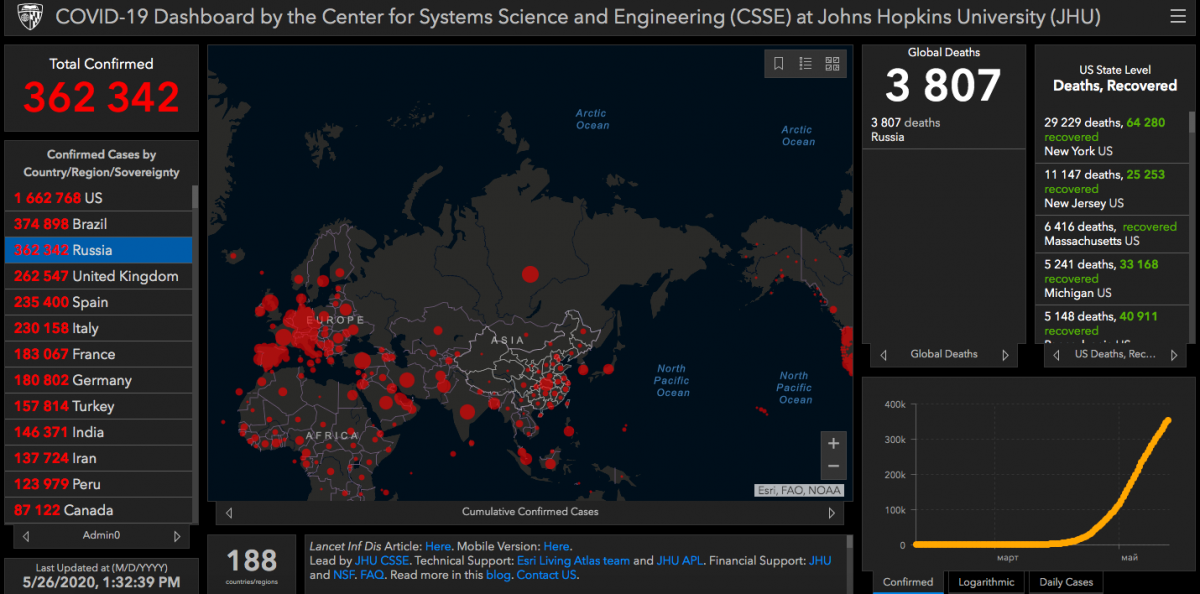Previous arrow beside Global Deaths

click(x=883, y=355)
